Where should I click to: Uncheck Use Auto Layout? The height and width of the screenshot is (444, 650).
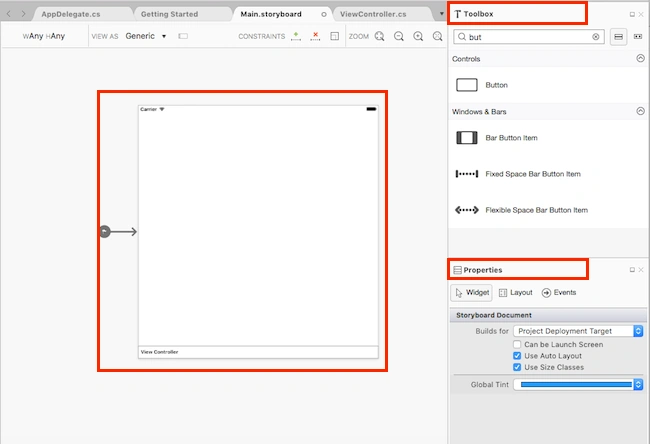(517, 356)
